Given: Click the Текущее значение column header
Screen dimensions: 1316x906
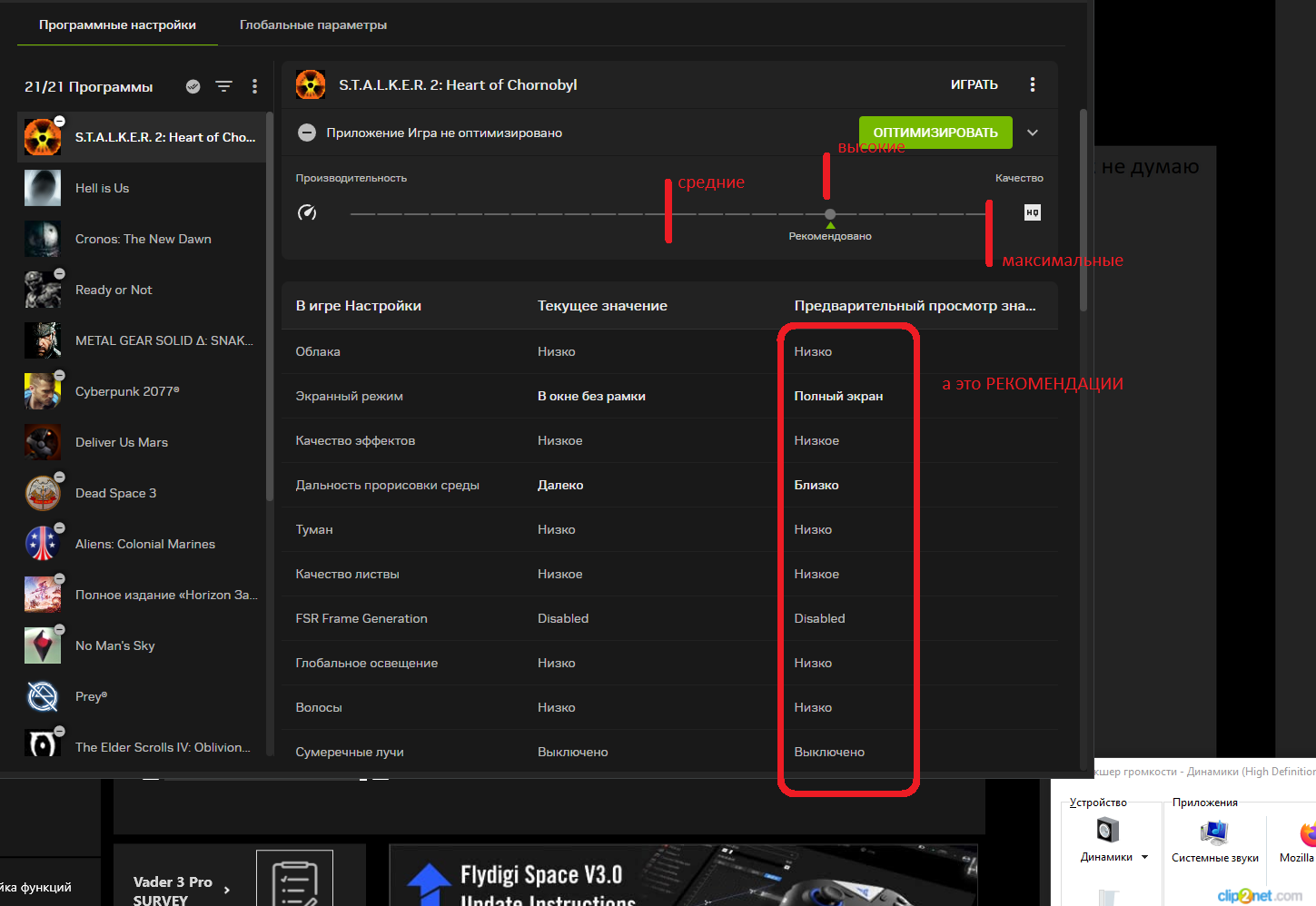Looking at the screenshot, I should point(602,306).
